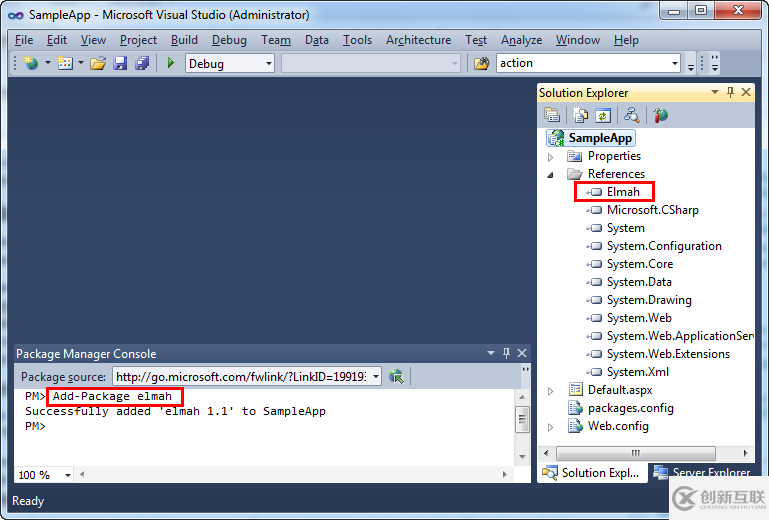Select the SampleApp project node
769x520 pixels.
(590, 138)
